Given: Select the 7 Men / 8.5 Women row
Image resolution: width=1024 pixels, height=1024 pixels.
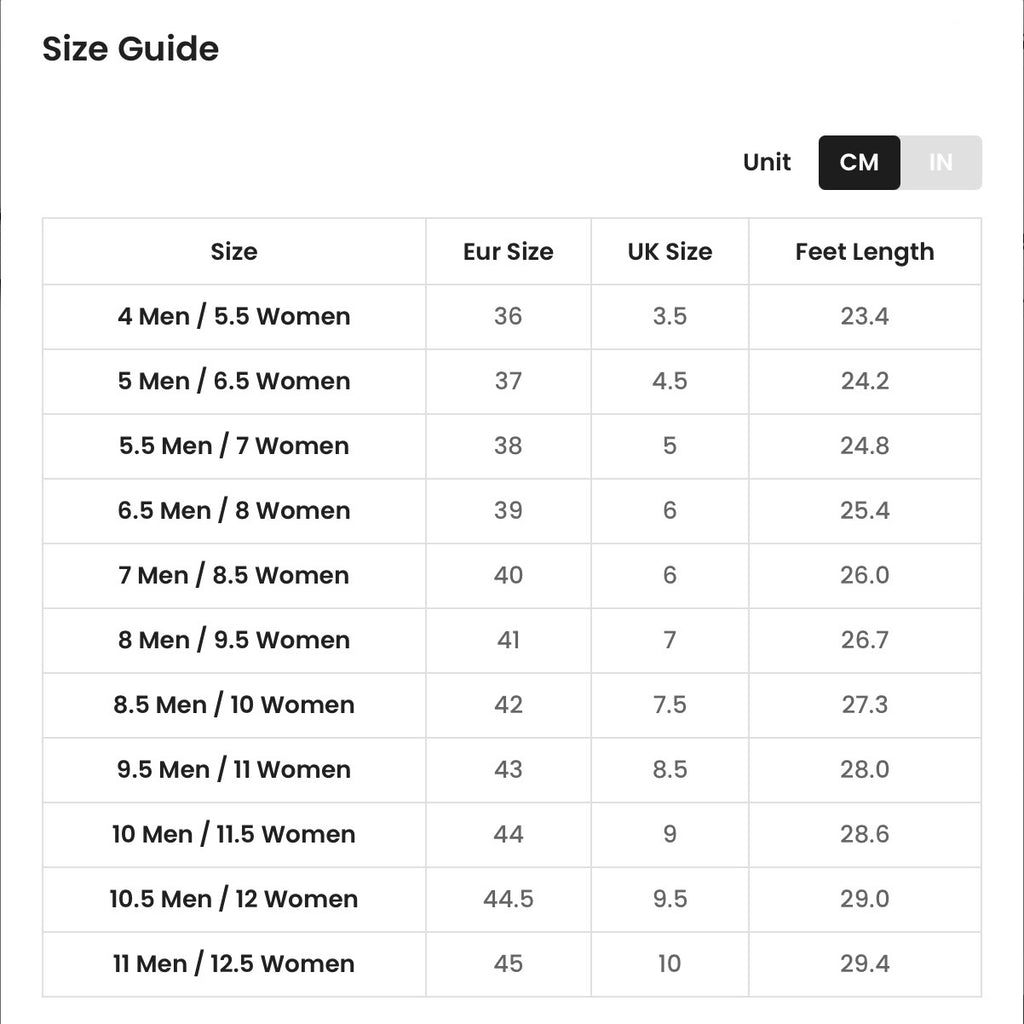Looking at the screenshot, I should [512, 575].
